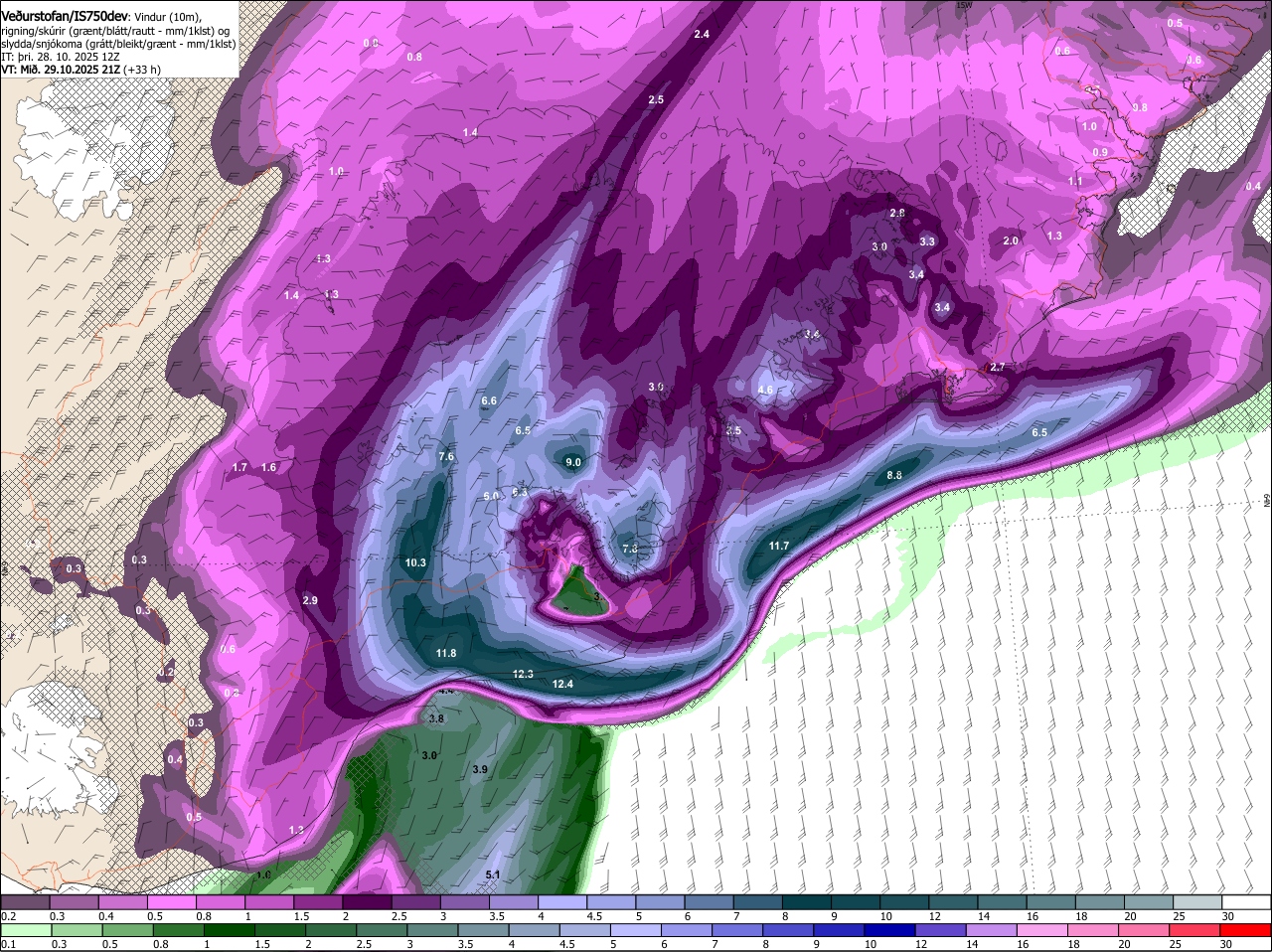Click the valid time line 'VT: Mið. 29.10.2025 21Z'

(x=61, y=70)
